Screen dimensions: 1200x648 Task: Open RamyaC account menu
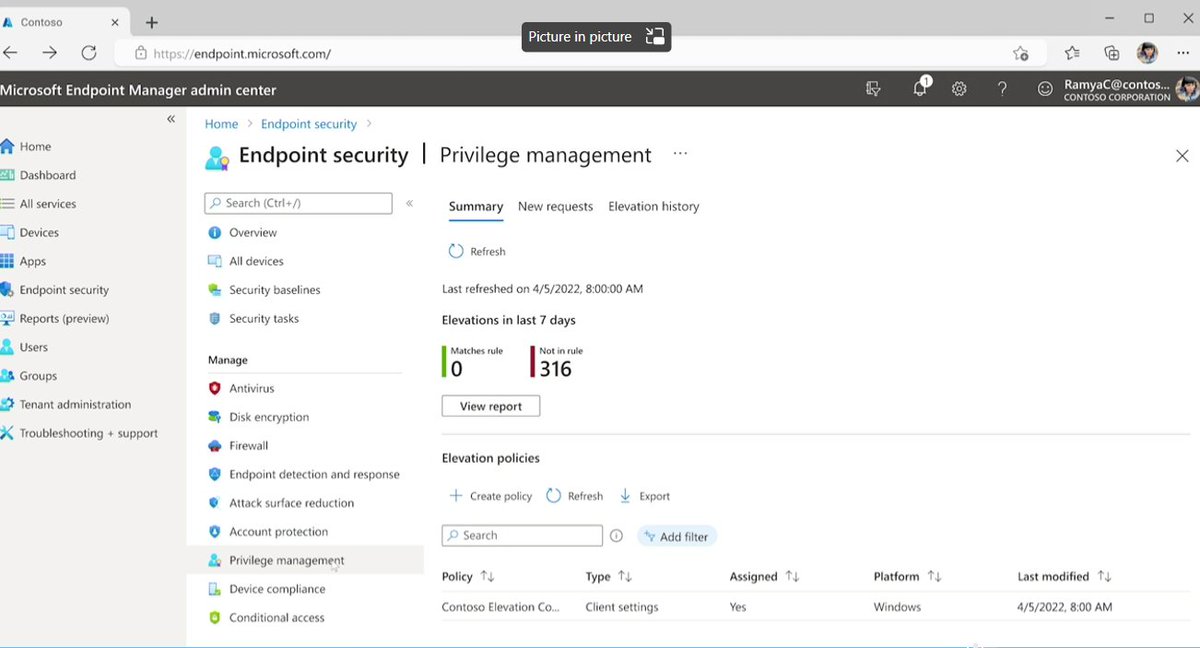click(1130, 89)
